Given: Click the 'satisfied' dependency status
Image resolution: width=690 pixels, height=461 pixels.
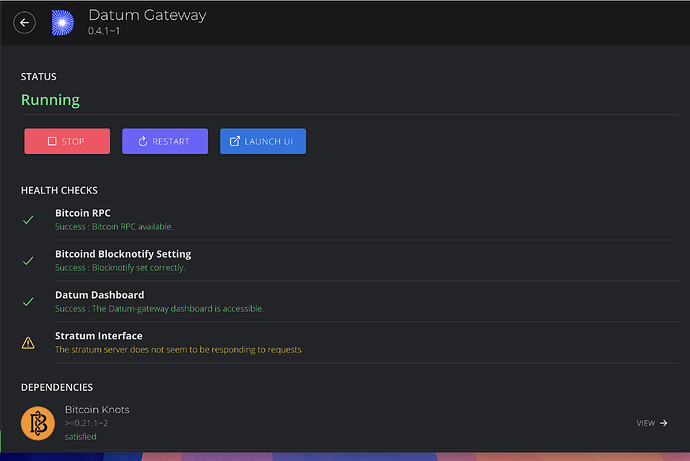Looking at the screenshot, I should point(81,437).
